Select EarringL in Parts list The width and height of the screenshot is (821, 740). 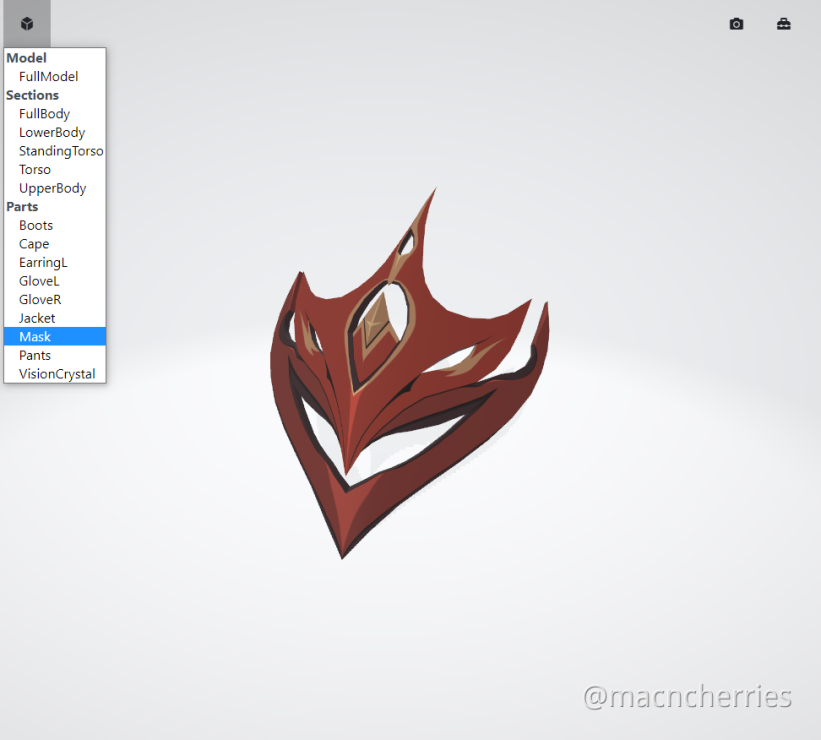click(43, 263)
